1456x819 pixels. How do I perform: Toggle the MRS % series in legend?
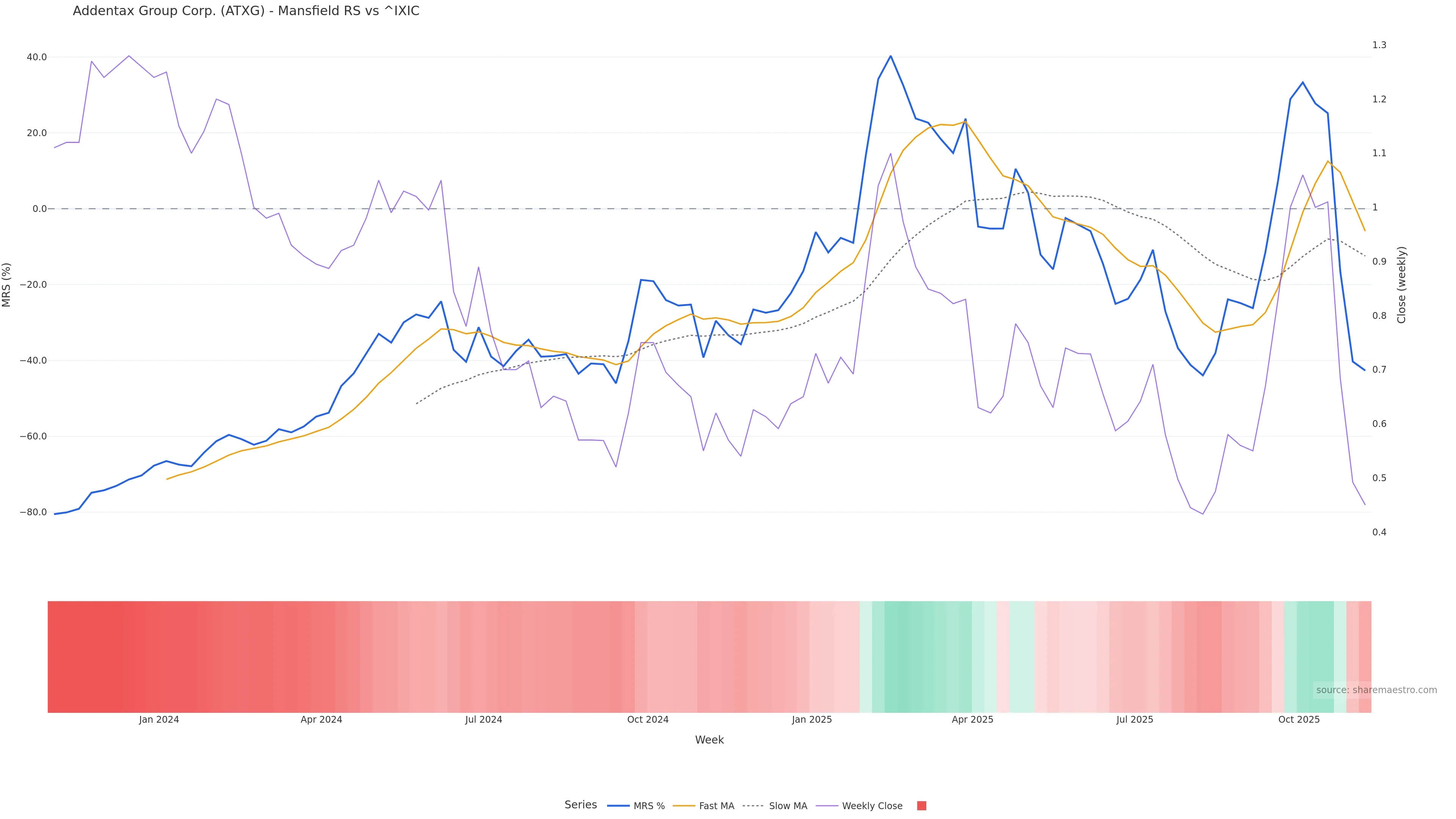[648, 805]
